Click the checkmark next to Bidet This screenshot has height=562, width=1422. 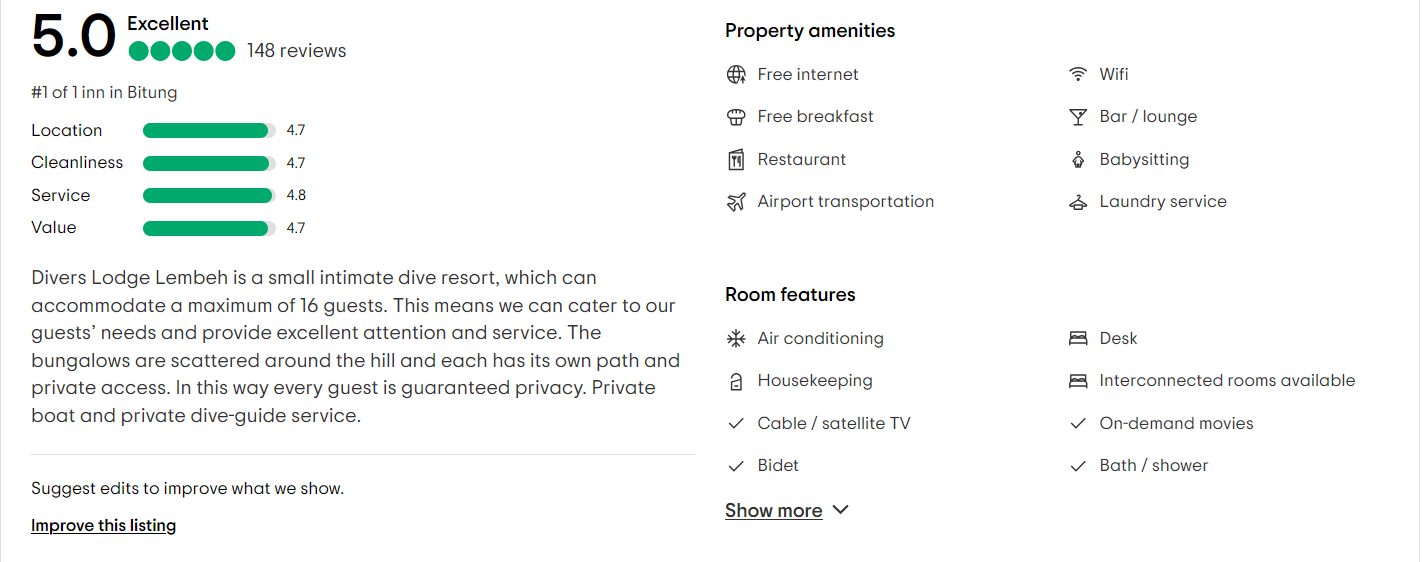pyautogui.click(x=736, y=466)
